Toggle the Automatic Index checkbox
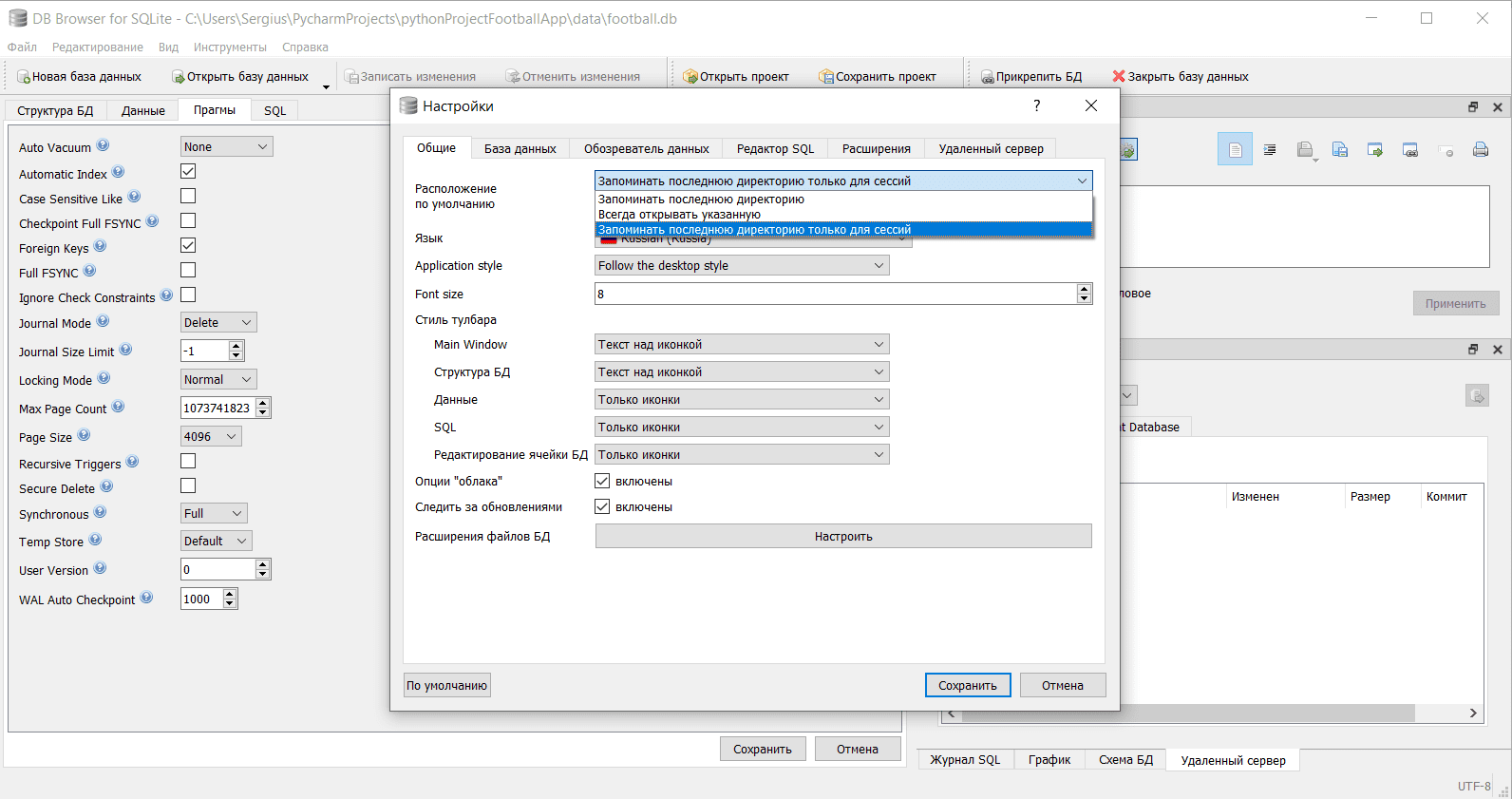Screen dimensions: 1512x799 point(188,171)
